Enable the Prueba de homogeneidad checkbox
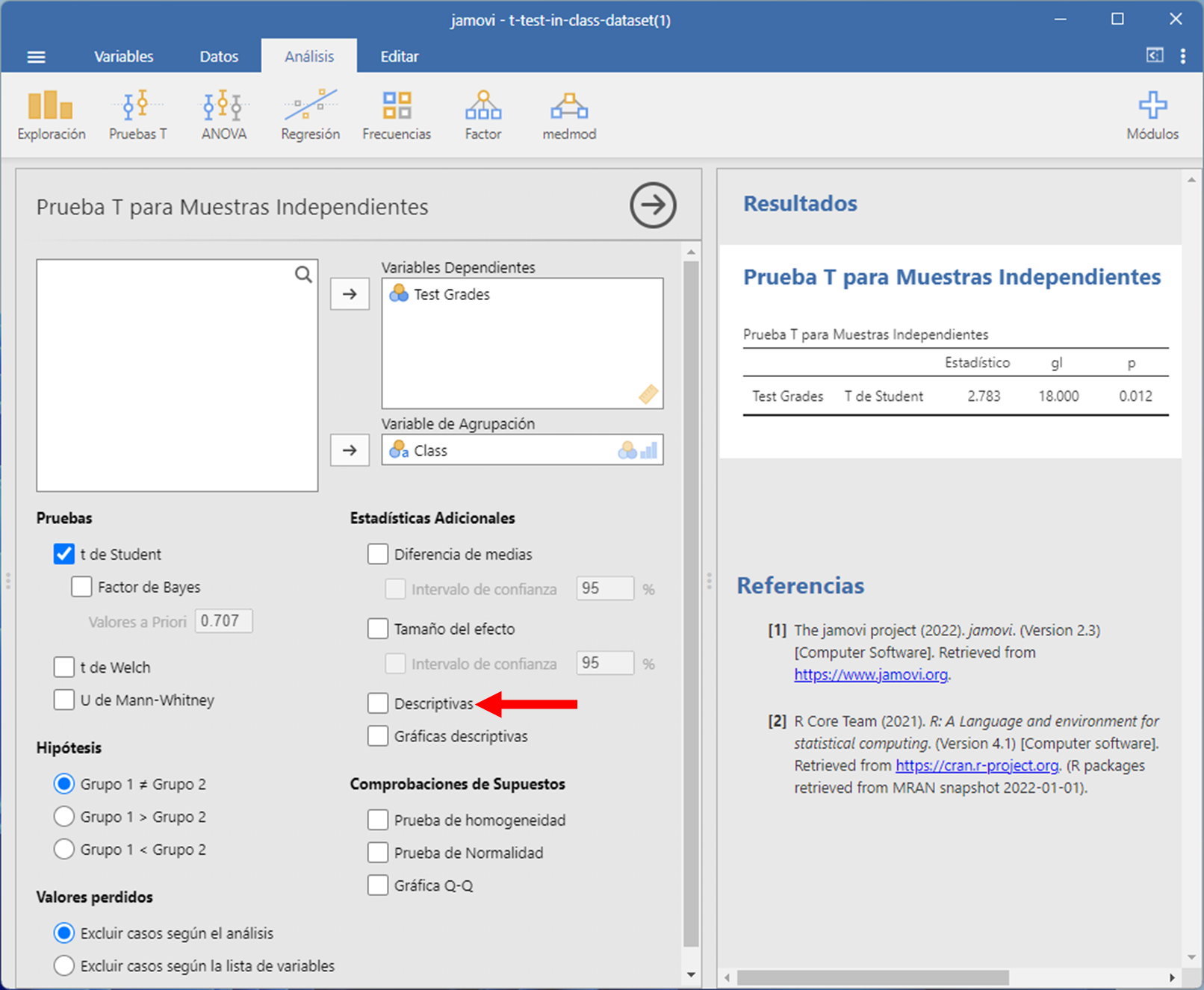1204x990 pixels. point(378,820)
